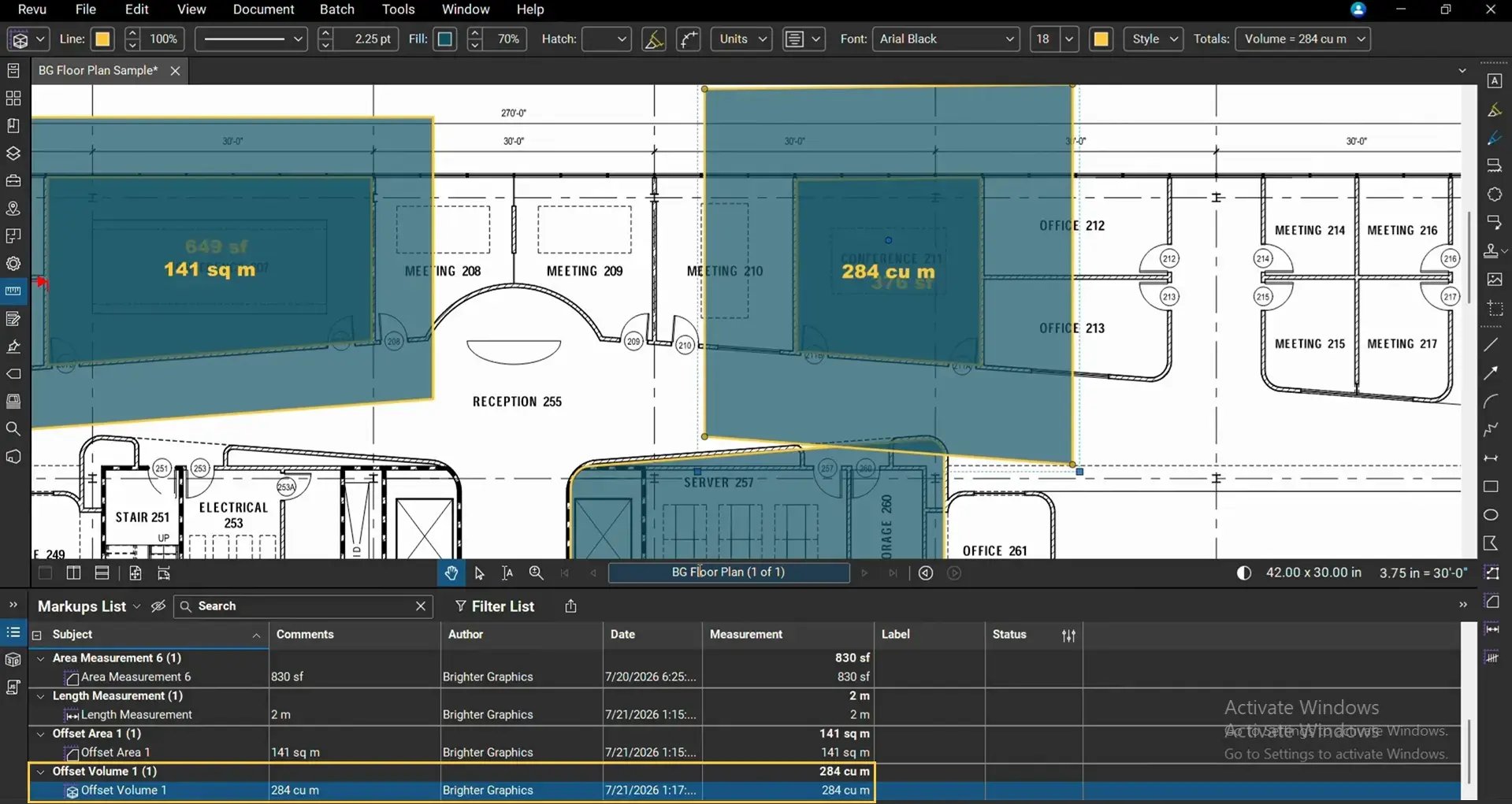Click the Font color swatch
Viewport: 1512px width, 804px height.
click(x=1101, y=39)
